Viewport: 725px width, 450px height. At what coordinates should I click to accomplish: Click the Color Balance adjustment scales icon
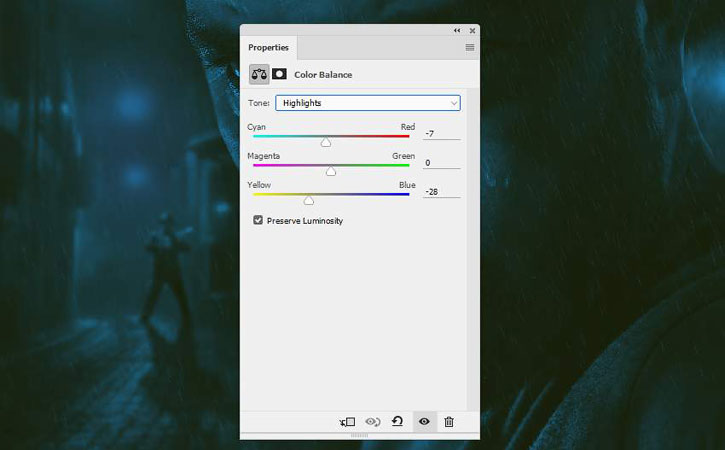pos(259,74)
